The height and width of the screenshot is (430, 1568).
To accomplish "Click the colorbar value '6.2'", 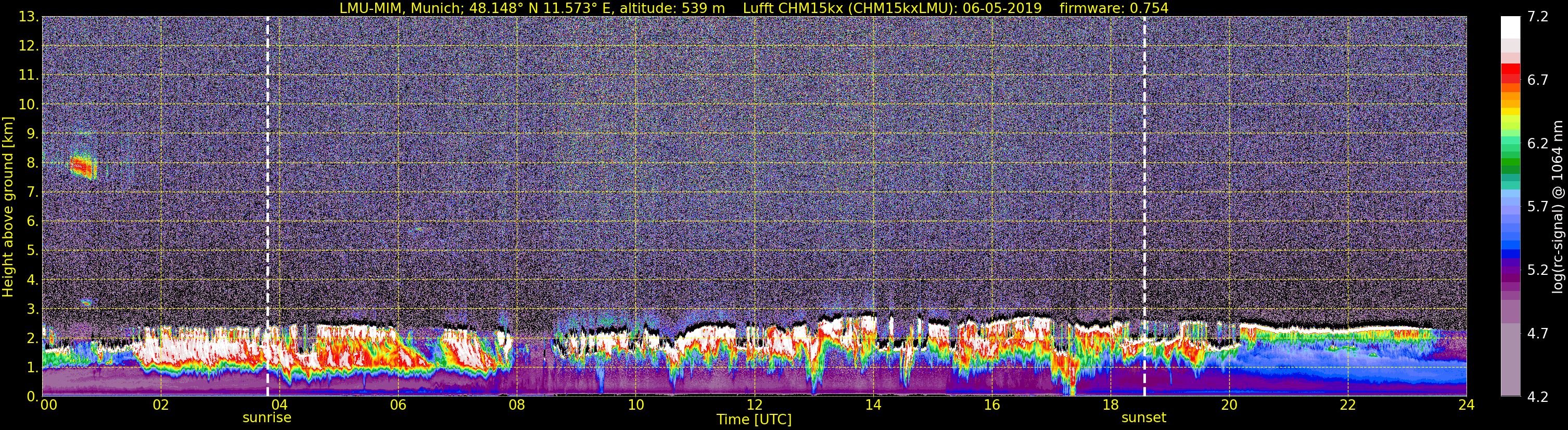I will click(x=1538, y=143).
